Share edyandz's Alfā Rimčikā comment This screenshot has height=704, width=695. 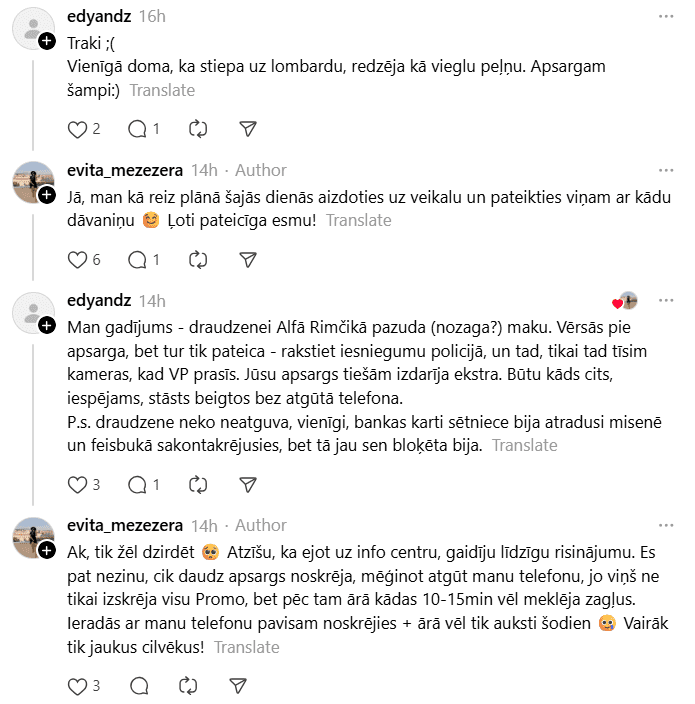[249, 485]
